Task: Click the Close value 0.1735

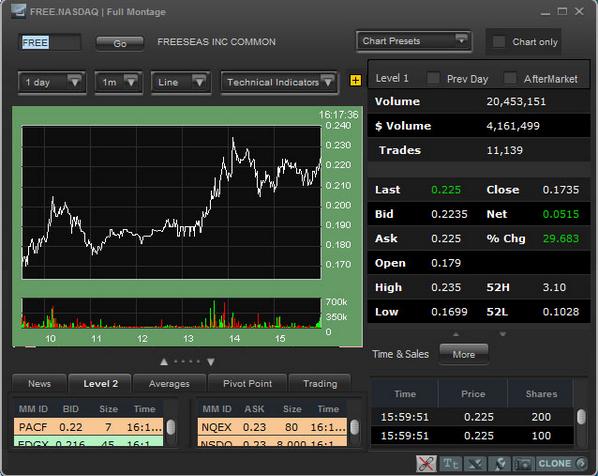Action: (x=561, y=190)
